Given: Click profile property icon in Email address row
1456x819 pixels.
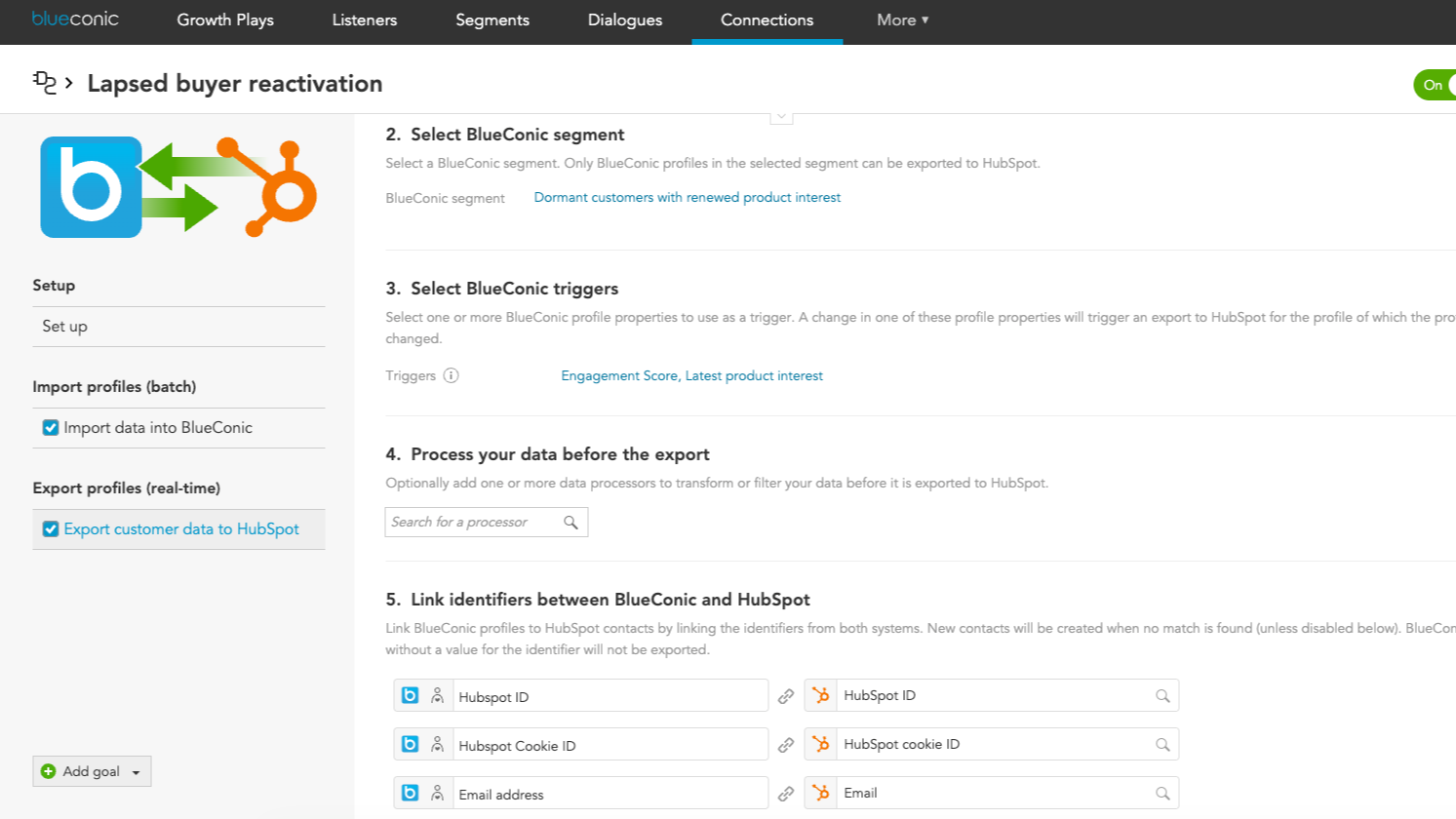Looking at the screenshot, I should tap(437, 793).
